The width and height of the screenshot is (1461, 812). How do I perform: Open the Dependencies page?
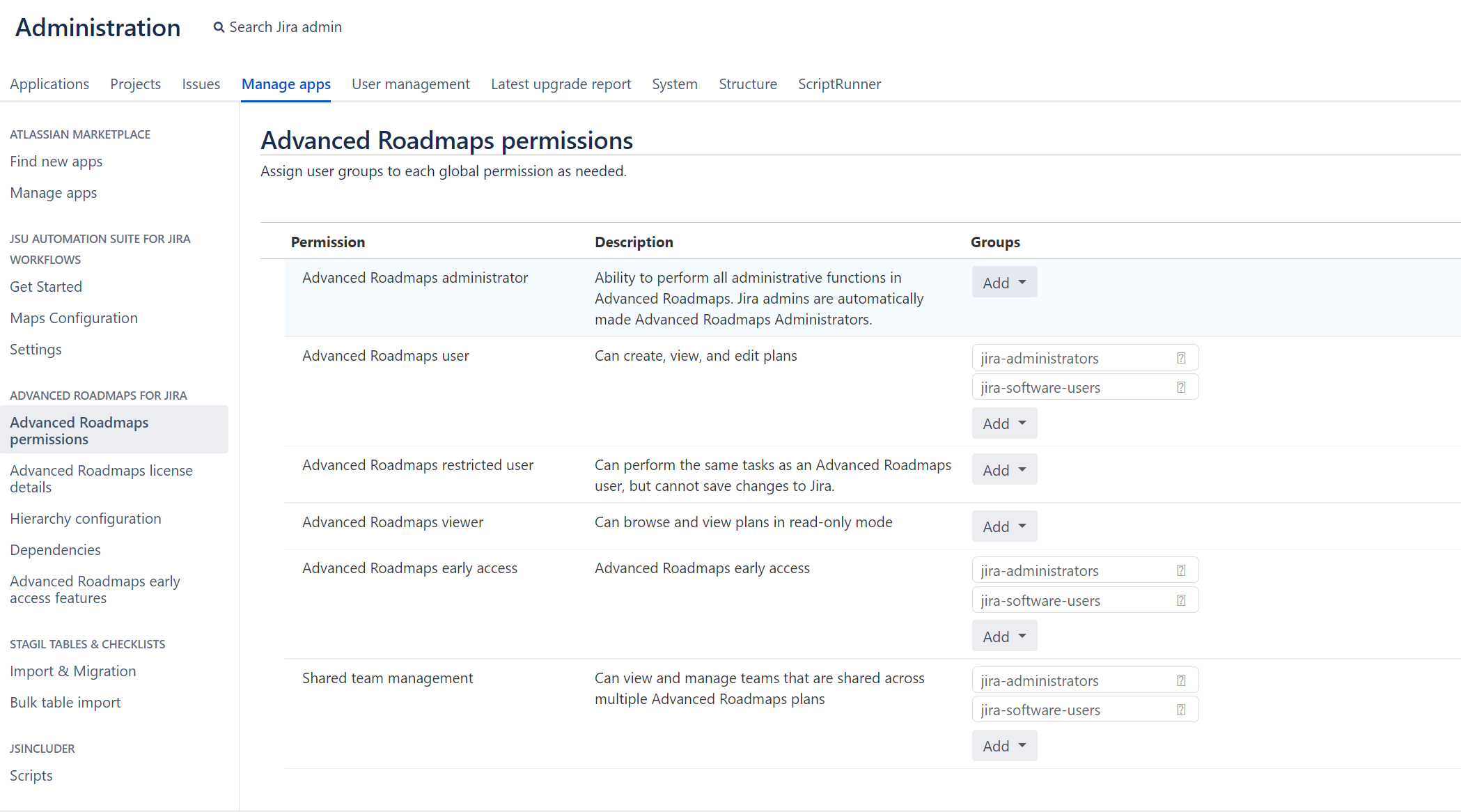55,549
